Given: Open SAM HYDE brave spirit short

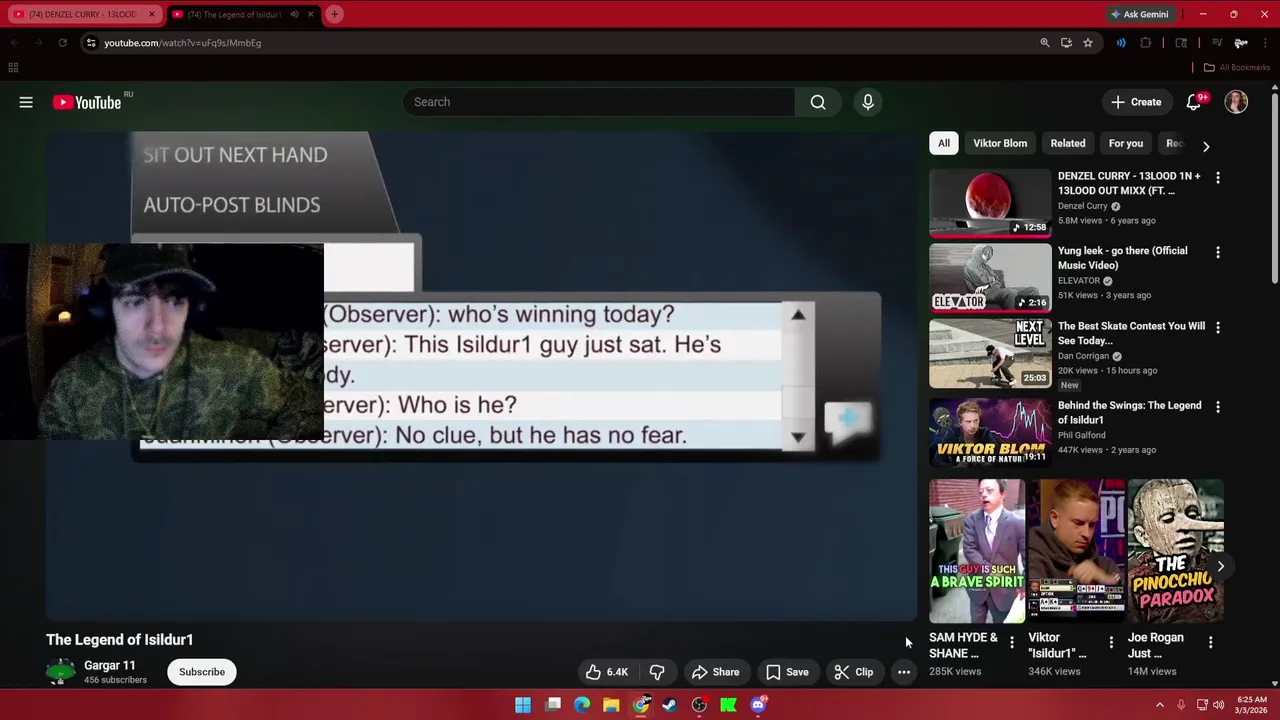Looking at the screenshot, I should click(x=977, y=551).
